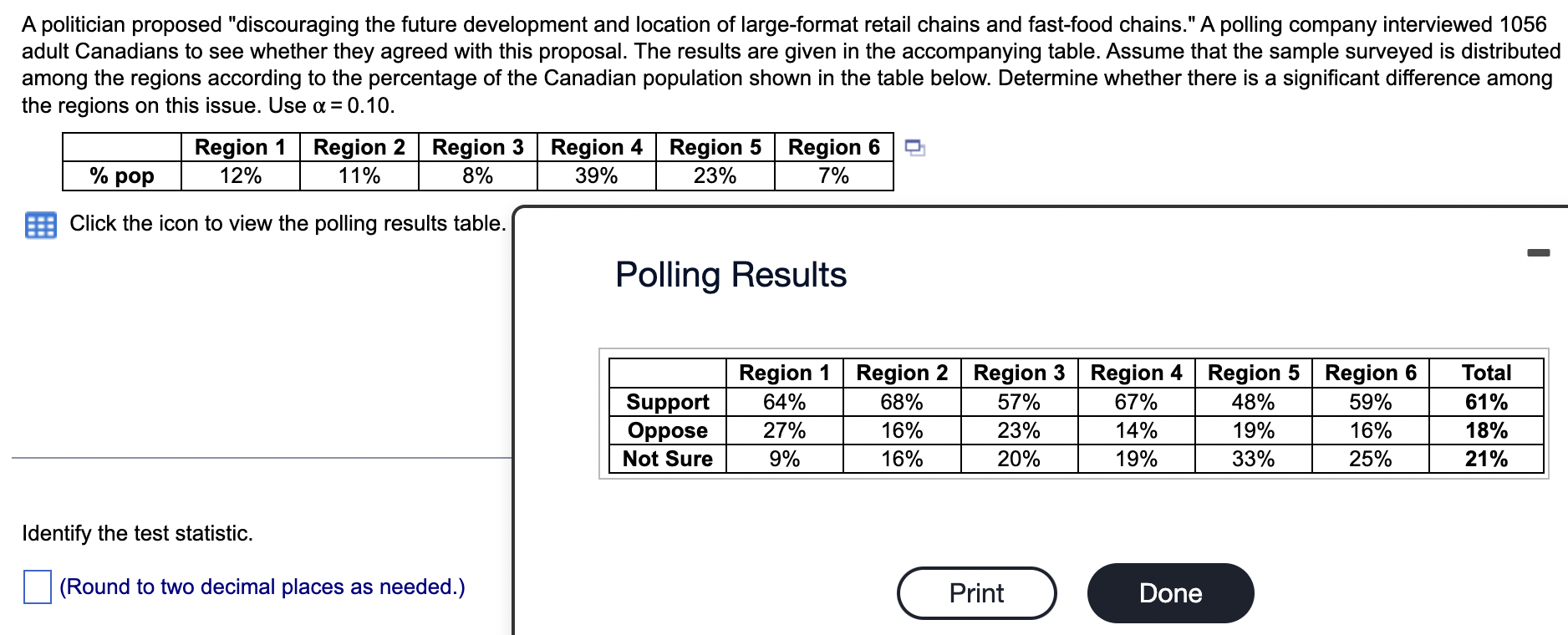Screen dimensions: 1568x635
Task: Click the Region 4 percentage of 39%
Action: click(595, 175)
